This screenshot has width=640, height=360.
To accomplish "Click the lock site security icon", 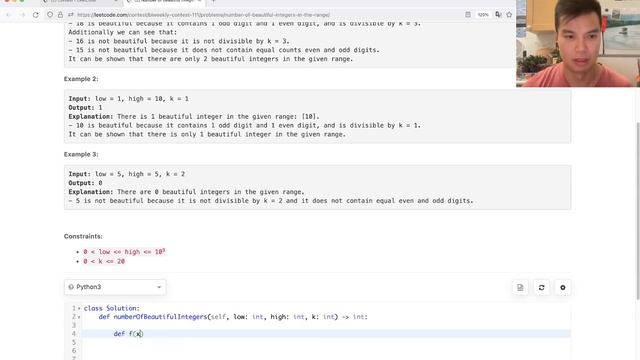I will [60, 15].
